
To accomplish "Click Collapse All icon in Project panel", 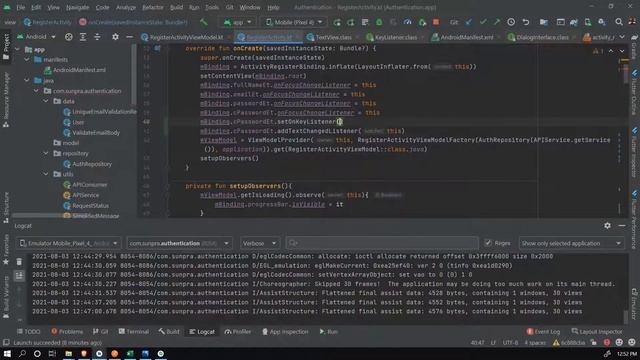I will [x=97, y=37].
